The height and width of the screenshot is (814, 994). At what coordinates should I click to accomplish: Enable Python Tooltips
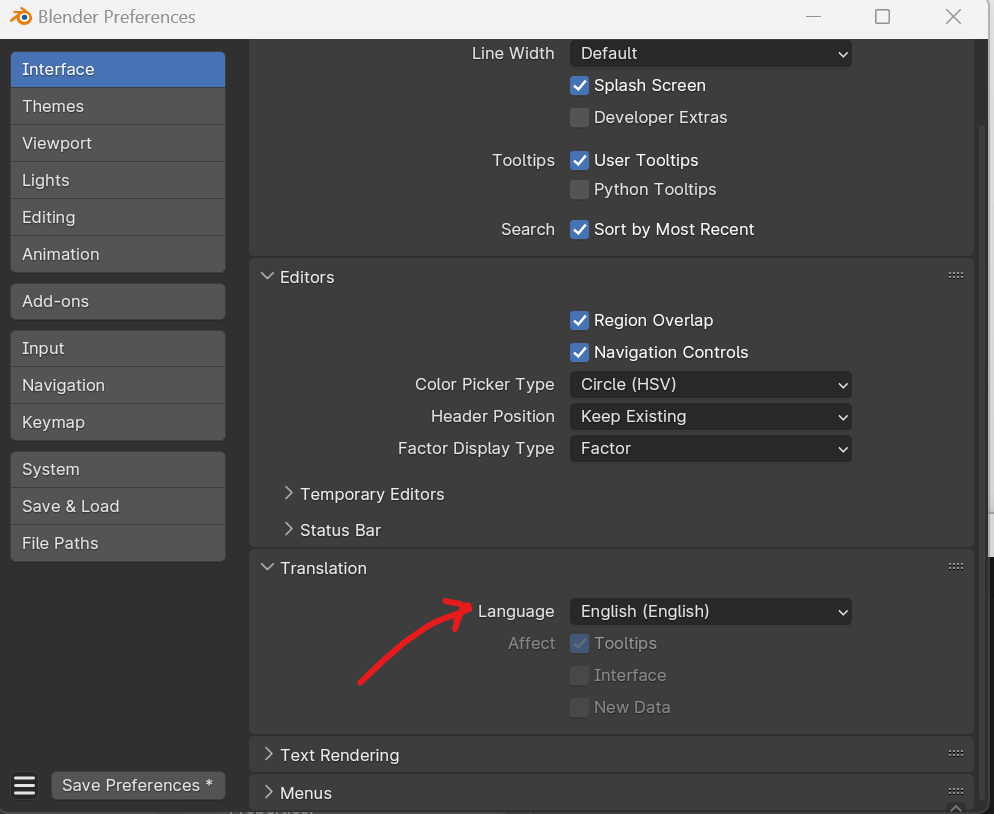pos(579,190)
